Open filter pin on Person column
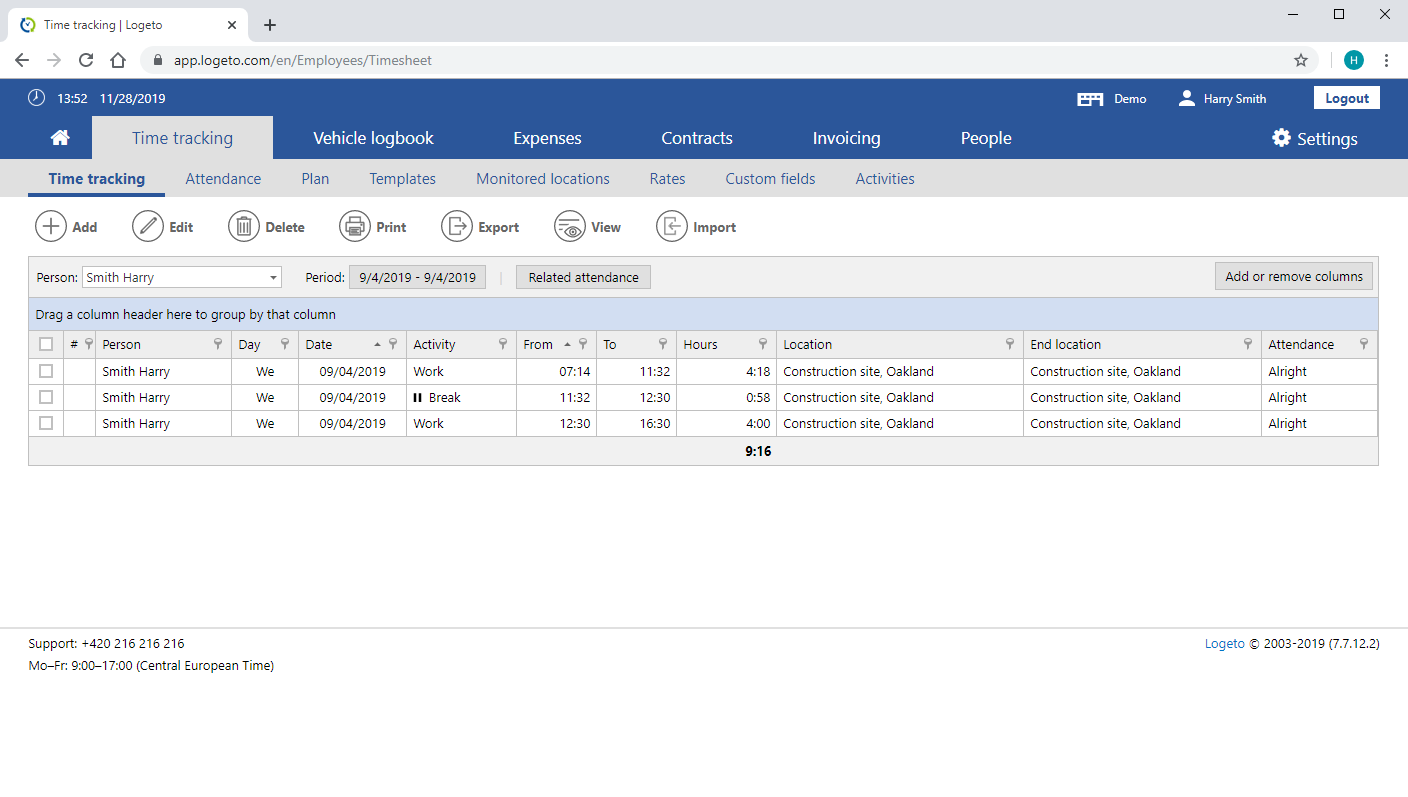This screenshot has height=797, width=1408. [x=219, y=344]
